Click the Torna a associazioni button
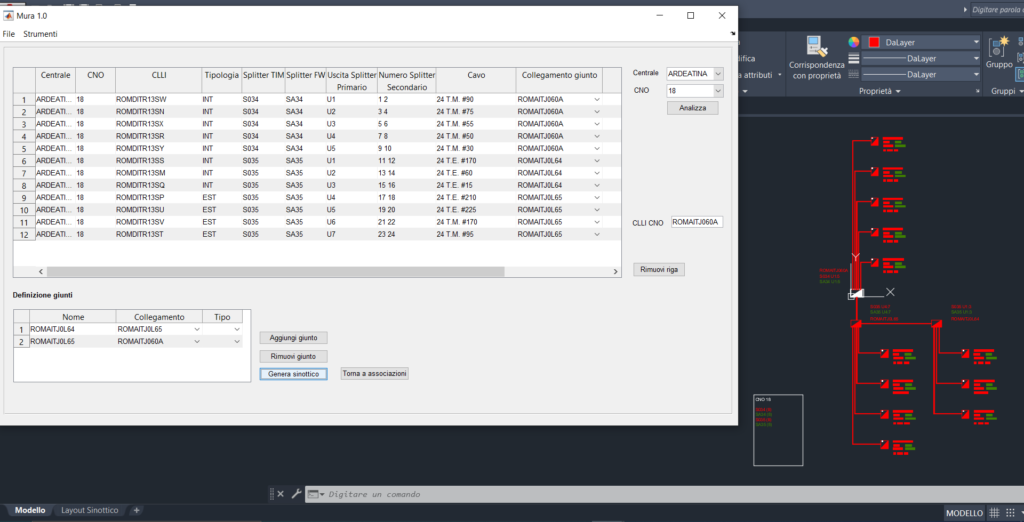This screenshot has width=1024, height=522. [x=375, y=374]
